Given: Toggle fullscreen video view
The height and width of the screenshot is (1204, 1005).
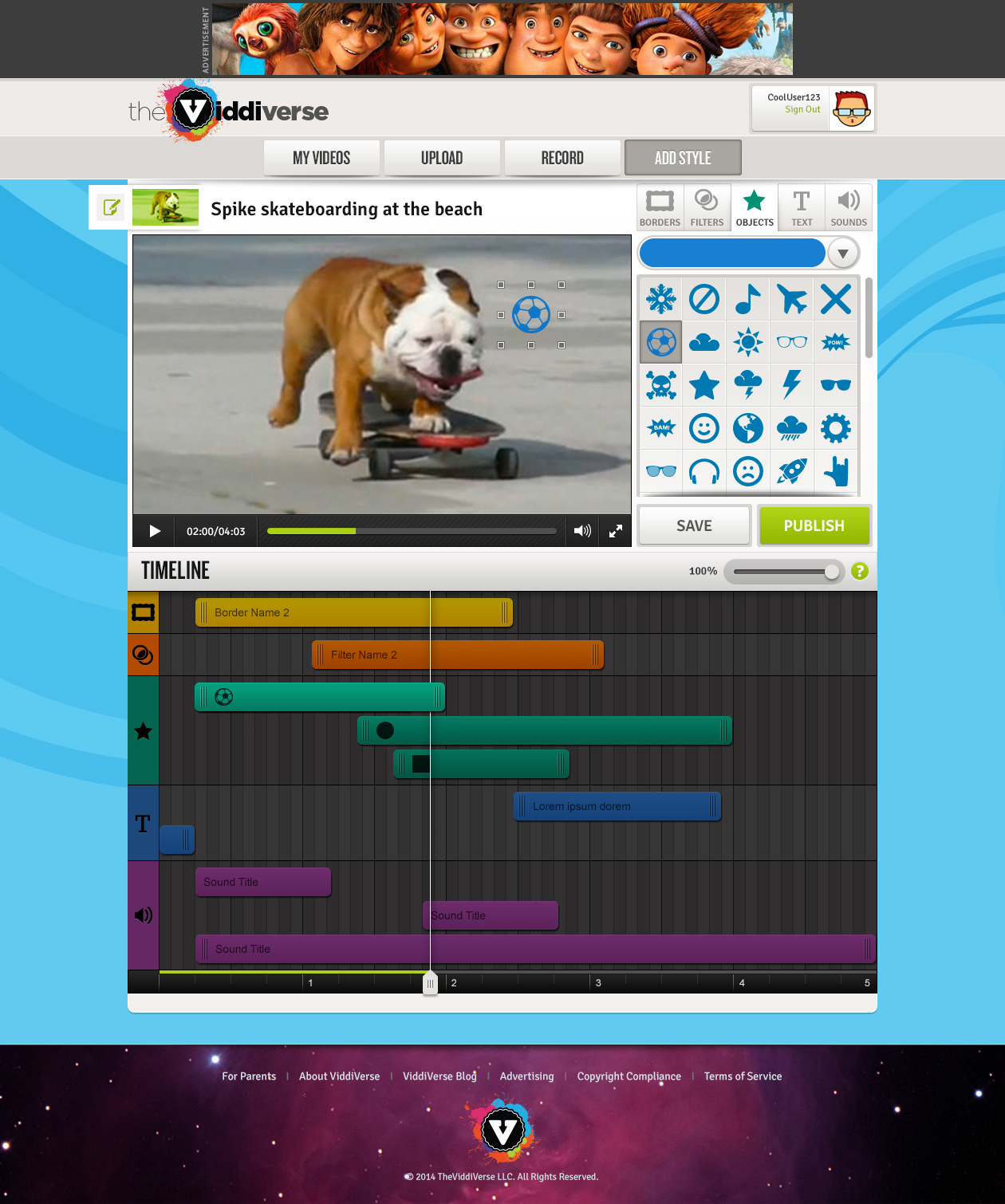Looking at the screenshot, I should 616,531.
